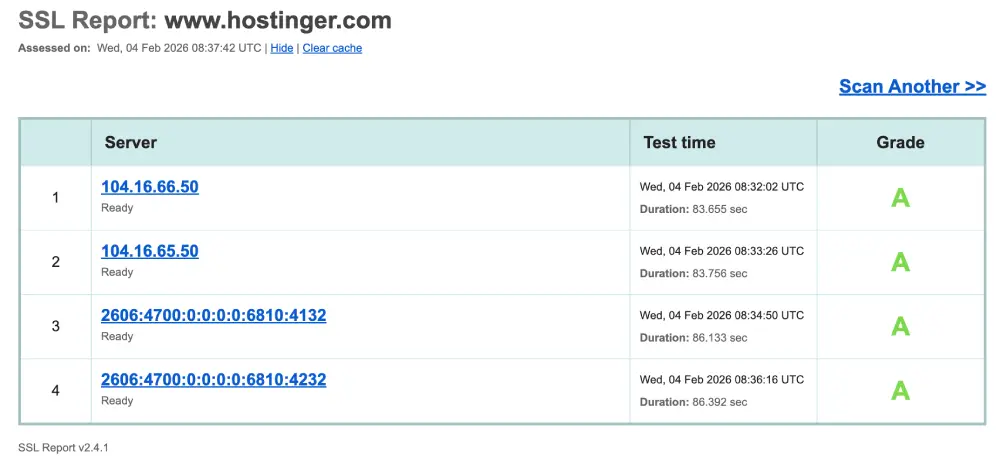The height and width of the screenshot is (465, 1000).
Task: Open the Scan Another >> link
Action: (913, 87)
